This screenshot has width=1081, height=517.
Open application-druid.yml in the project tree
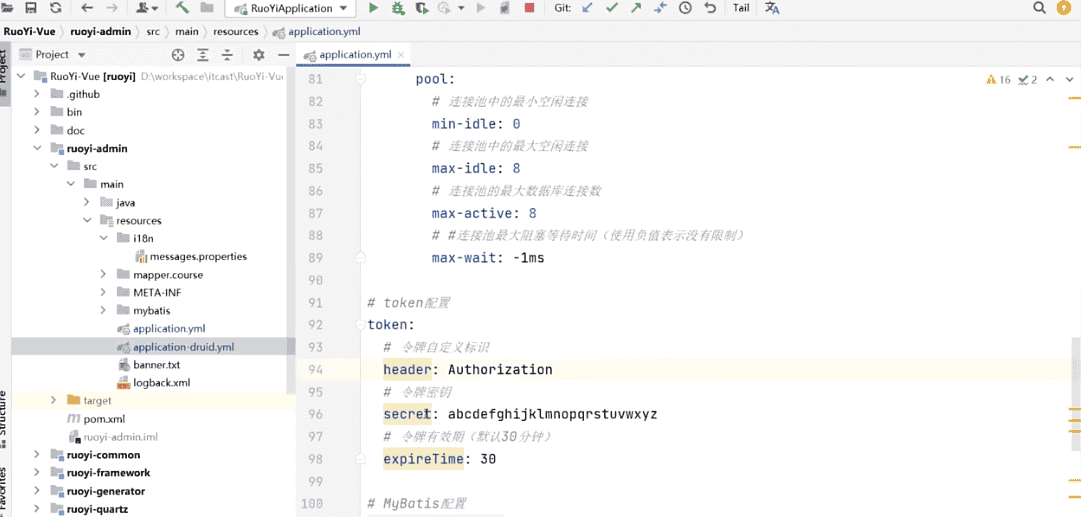(x=183, y=347)
